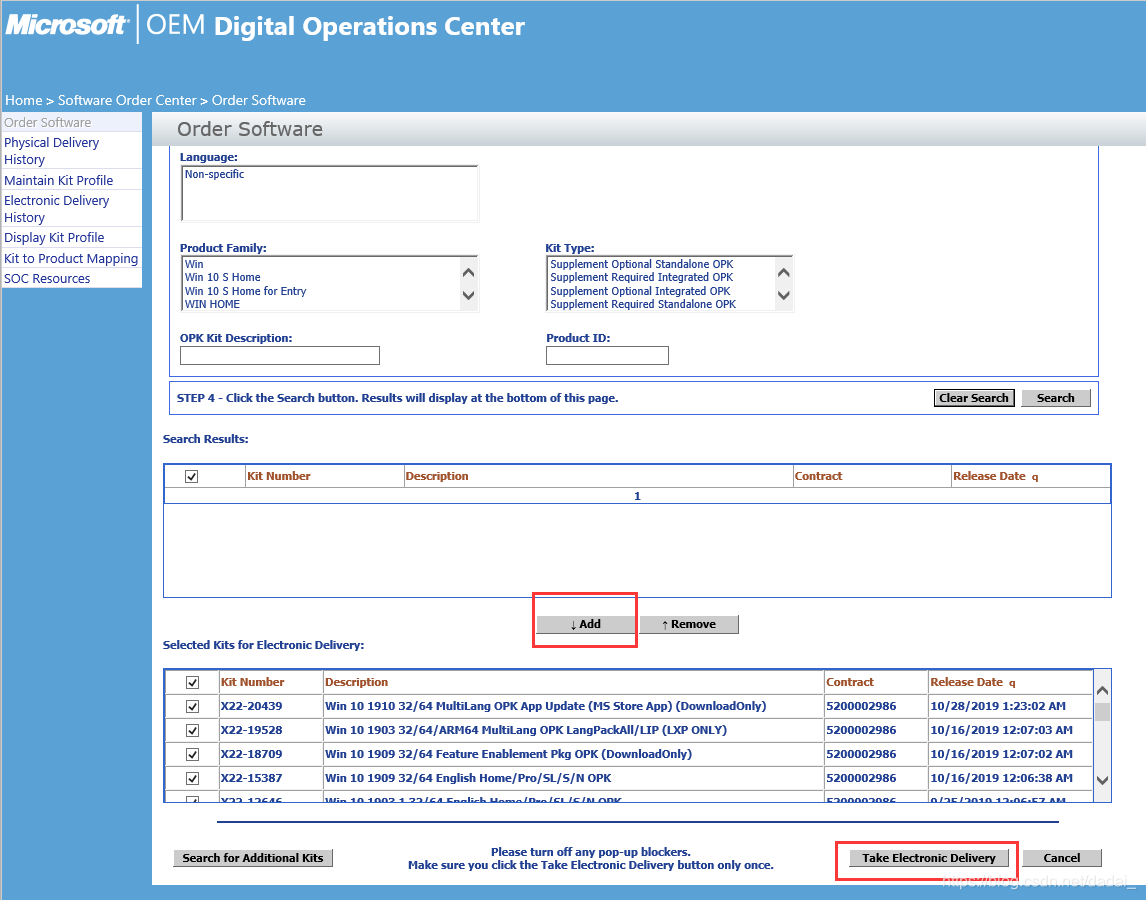
Task: Select Order Software in sidebar
Action: coord(48,122)
